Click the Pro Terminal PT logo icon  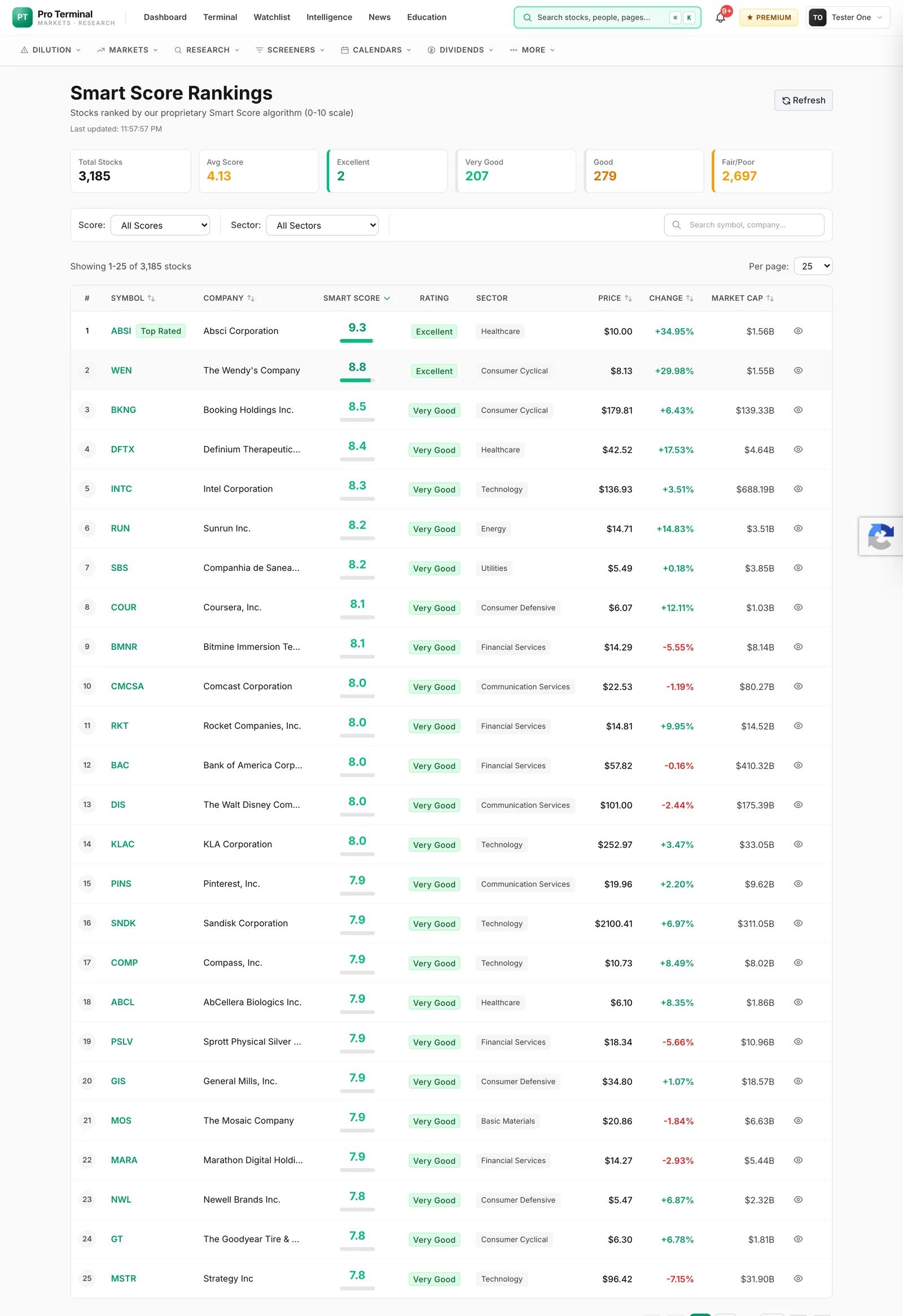22,17
